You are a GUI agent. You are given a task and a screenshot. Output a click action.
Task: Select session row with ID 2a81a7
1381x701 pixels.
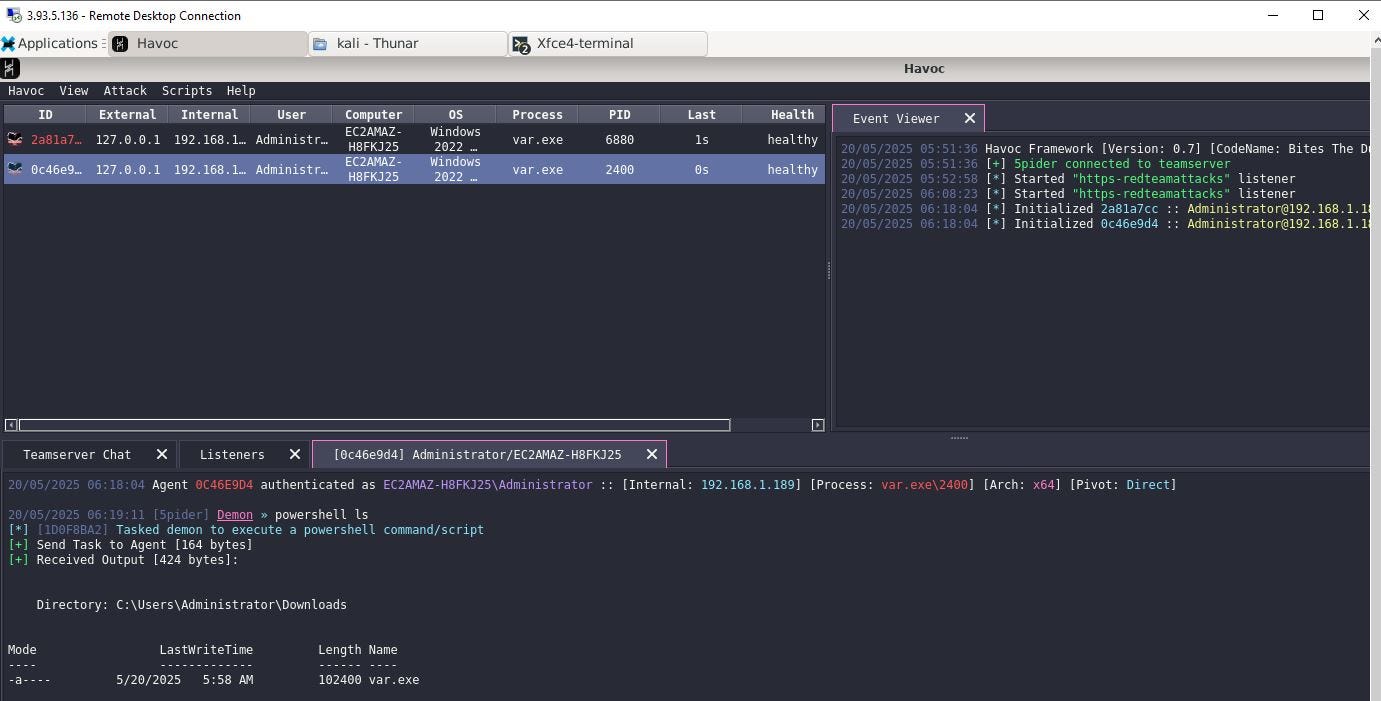[x=414, y=139]
